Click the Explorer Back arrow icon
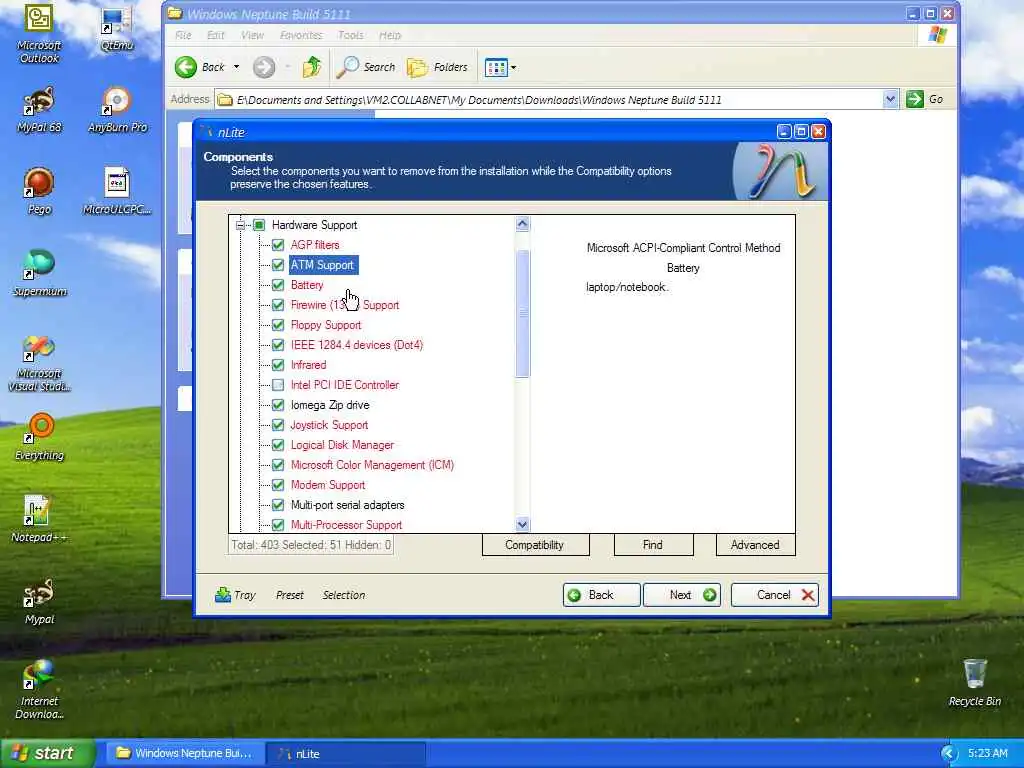This screenshot has width=1024, height=768. pos(185,67)
